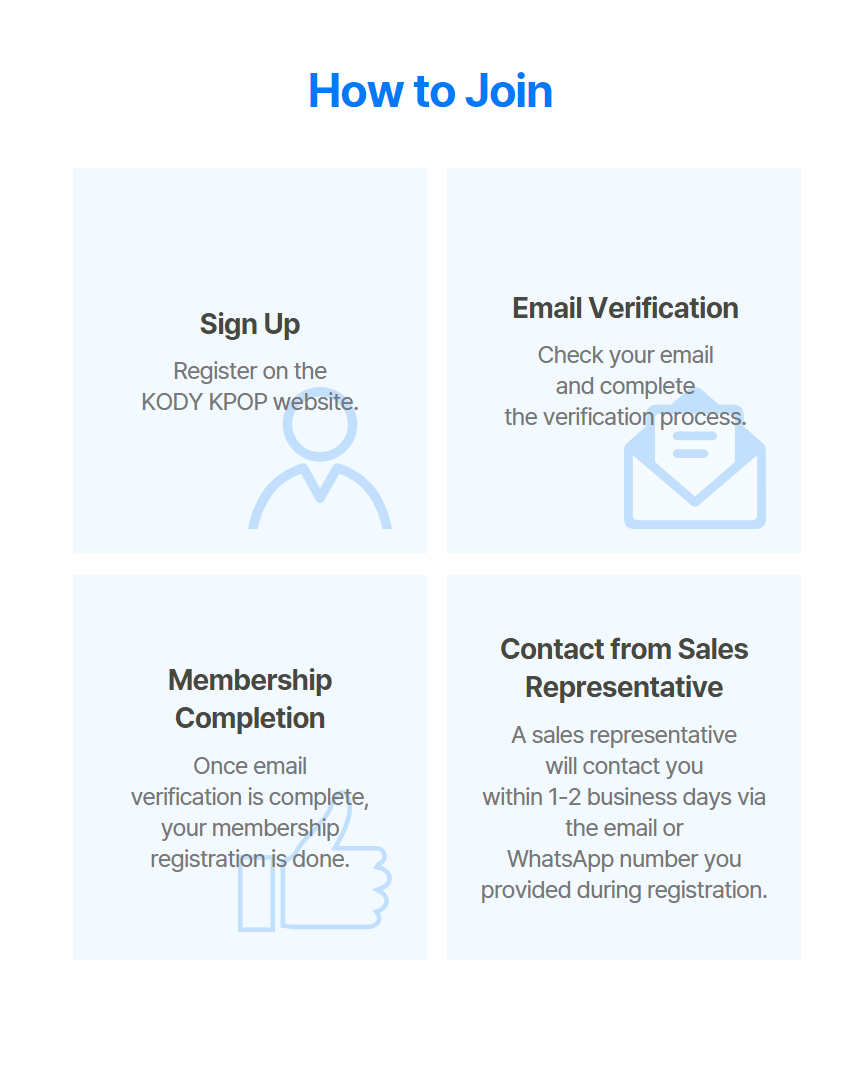Click 'KODY KPOP website.' text
The image size is (860, 1080).
point(250,402)
